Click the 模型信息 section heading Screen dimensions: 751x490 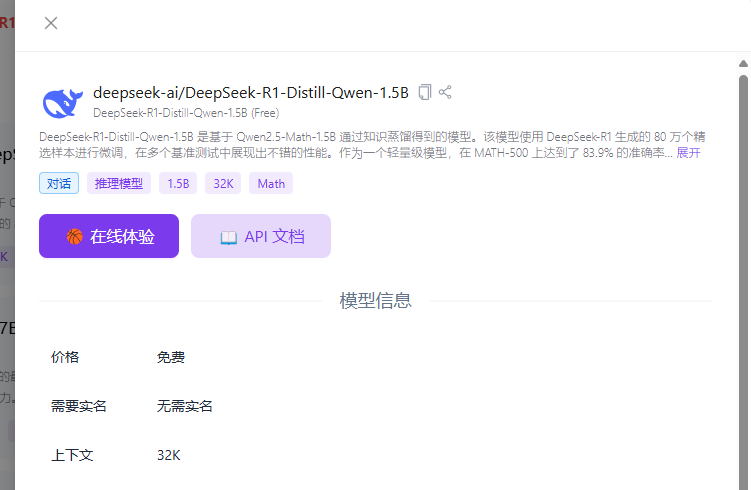[376, 301]
